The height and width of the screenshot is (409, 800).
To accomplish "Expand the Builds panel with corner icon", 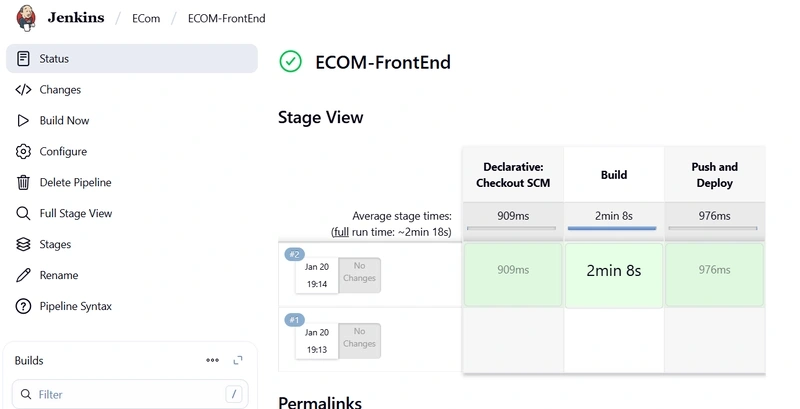I will tap(238, 361).
